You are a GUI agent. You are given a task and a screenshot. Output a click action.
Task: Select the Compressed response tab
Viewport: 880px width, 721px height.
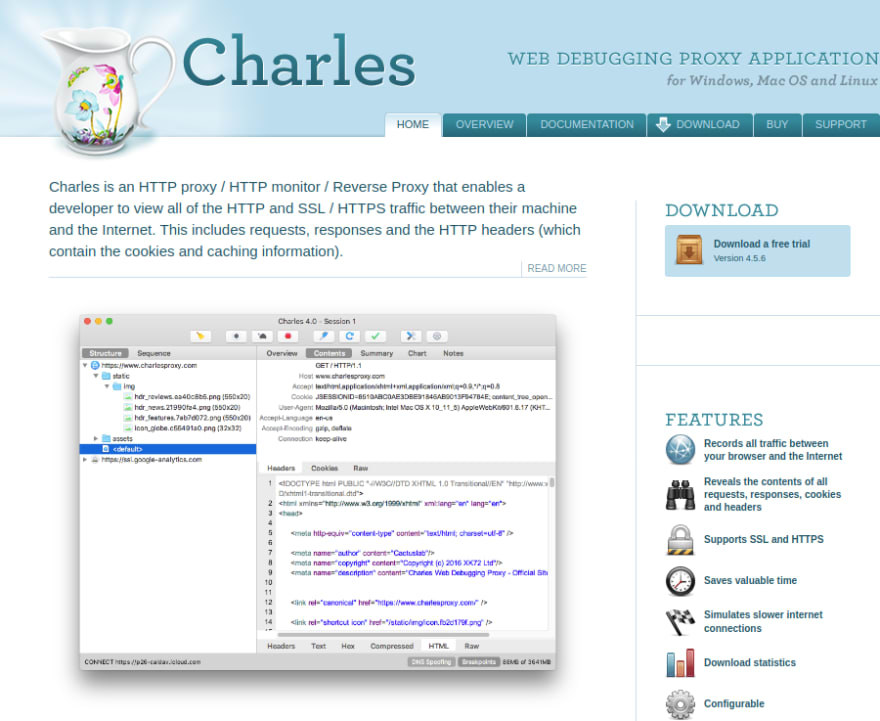pyautogui.click(x=392, y=646)
